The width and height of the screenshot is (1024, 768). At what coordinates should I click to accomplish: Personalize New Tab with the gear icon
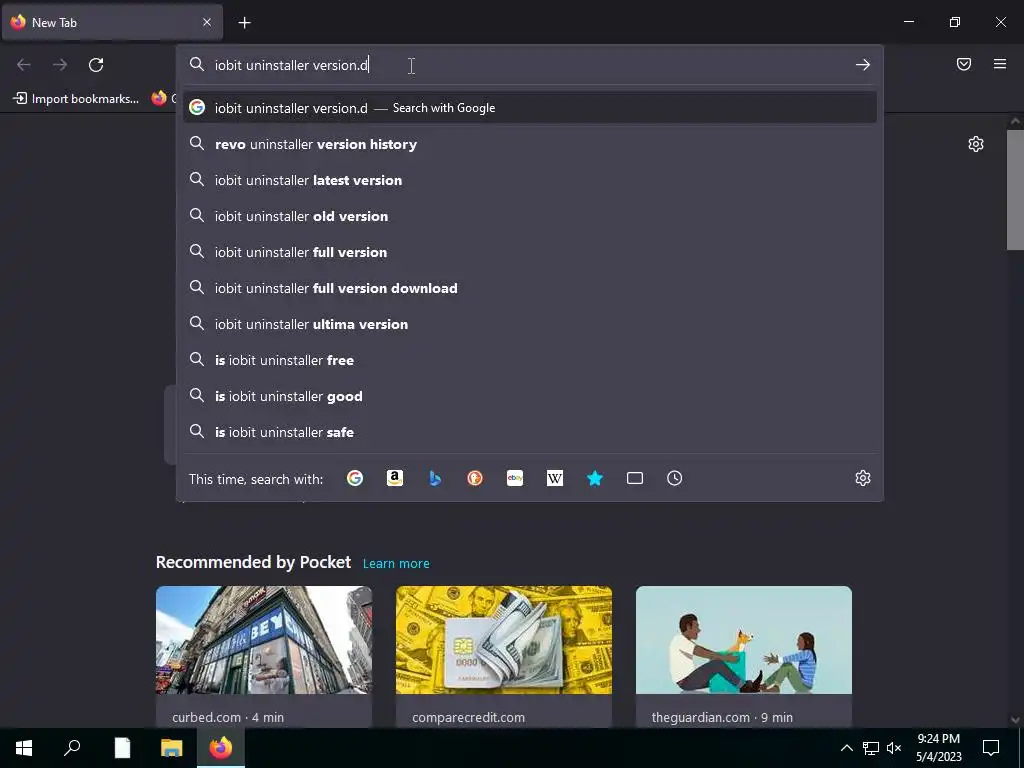(x=976, y=144)
